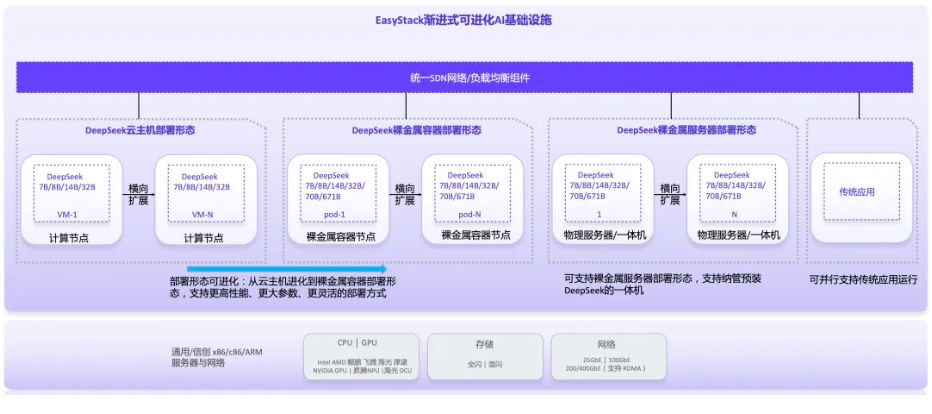Click '裸金属容器节点' label under pod-N
The width and height of the screenshot is (932, 414).
(x=476, y=235)
